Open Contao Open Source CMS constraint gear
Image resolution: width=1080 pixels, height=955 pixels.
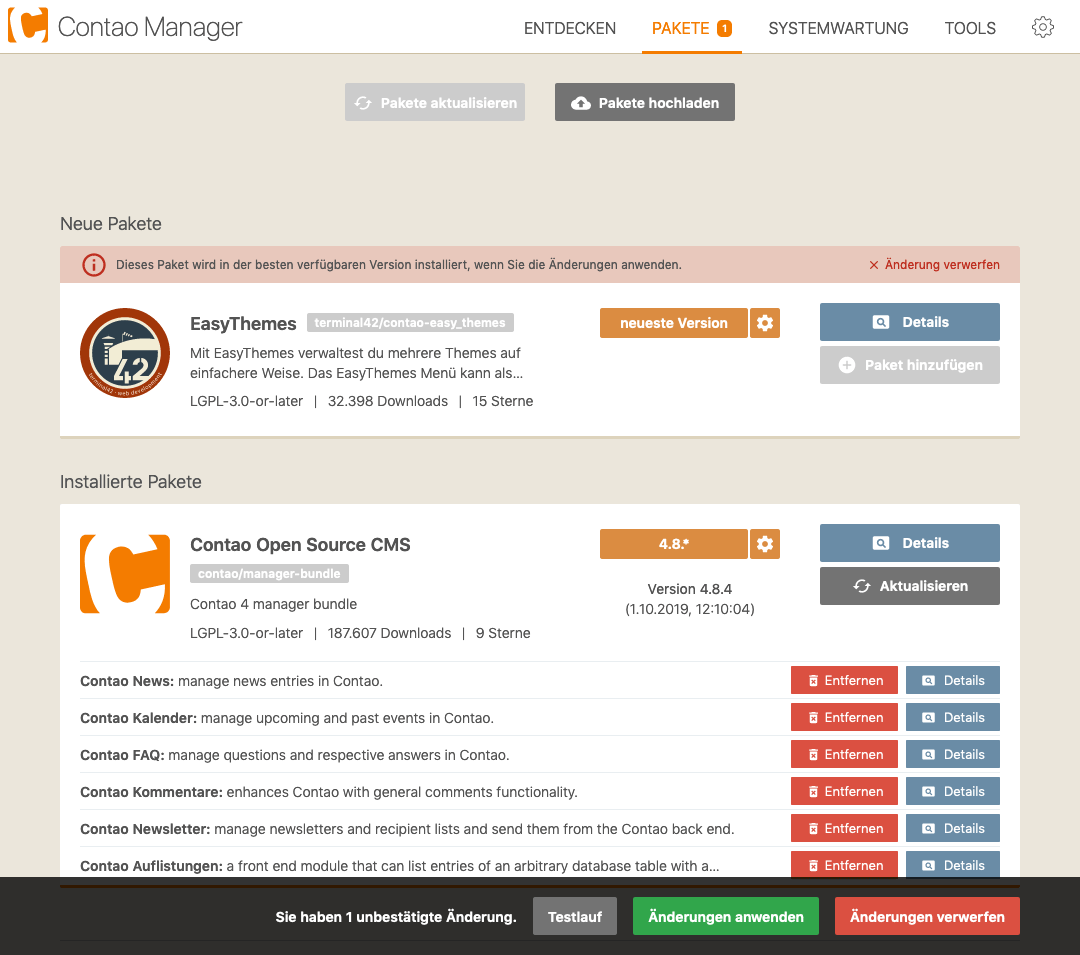coord(765,544)
